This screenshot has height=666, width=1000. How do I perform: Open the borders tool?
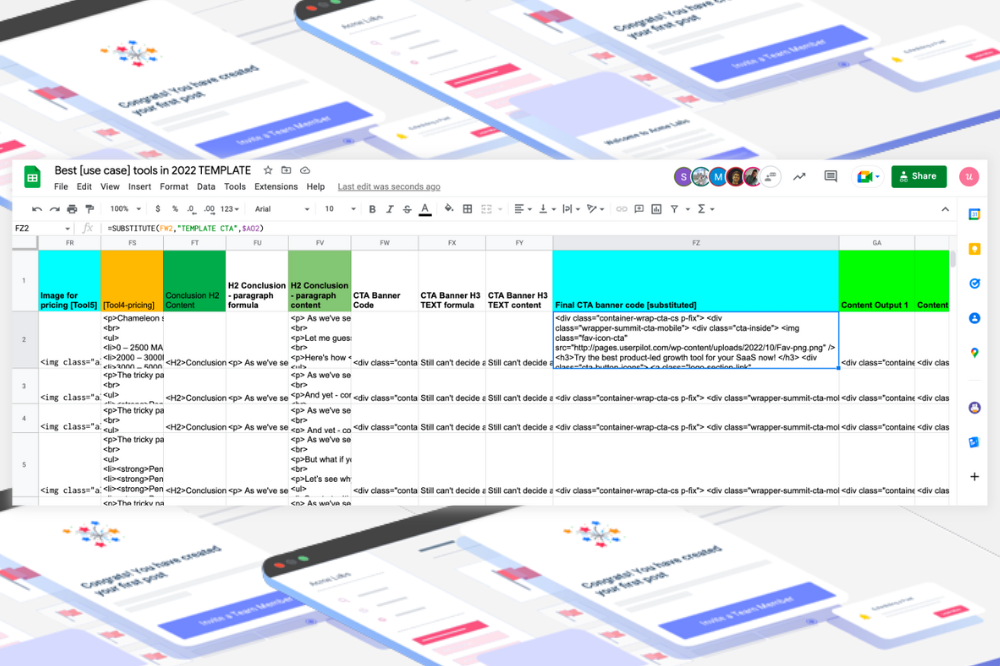(x=467, y=209)
